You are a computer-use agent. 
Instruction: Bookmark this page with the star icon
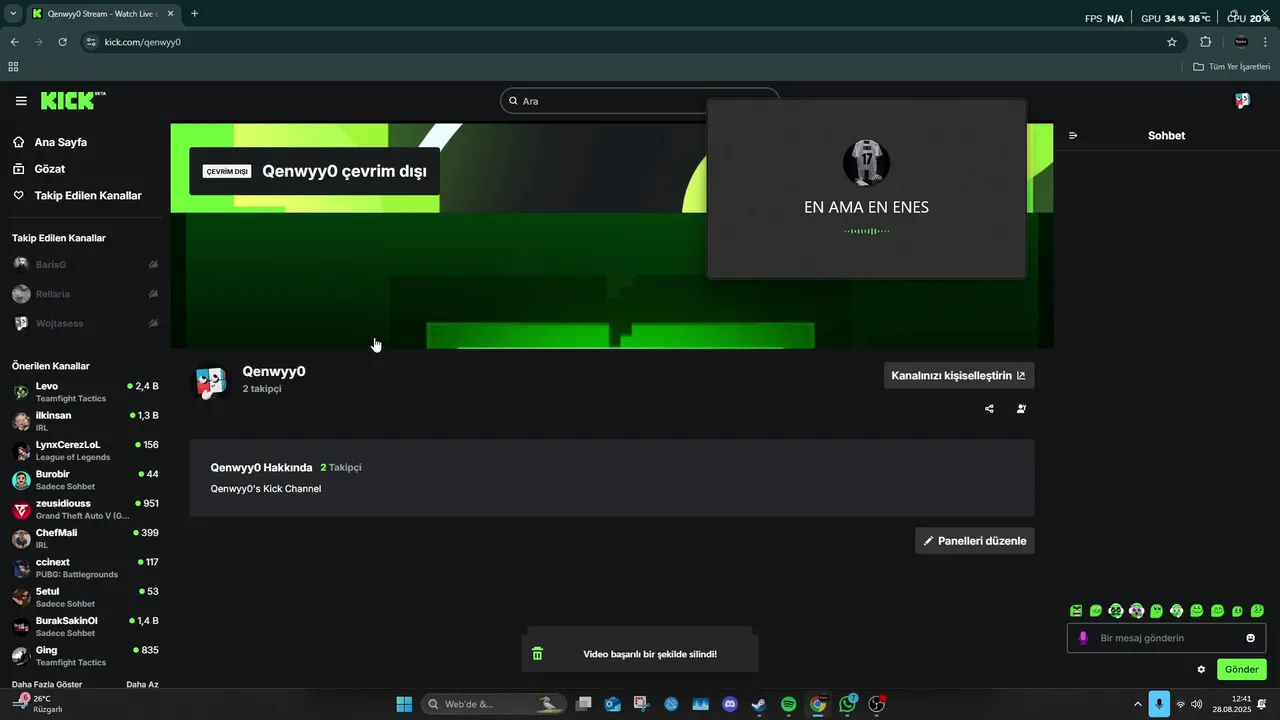tap(1172, 42)
